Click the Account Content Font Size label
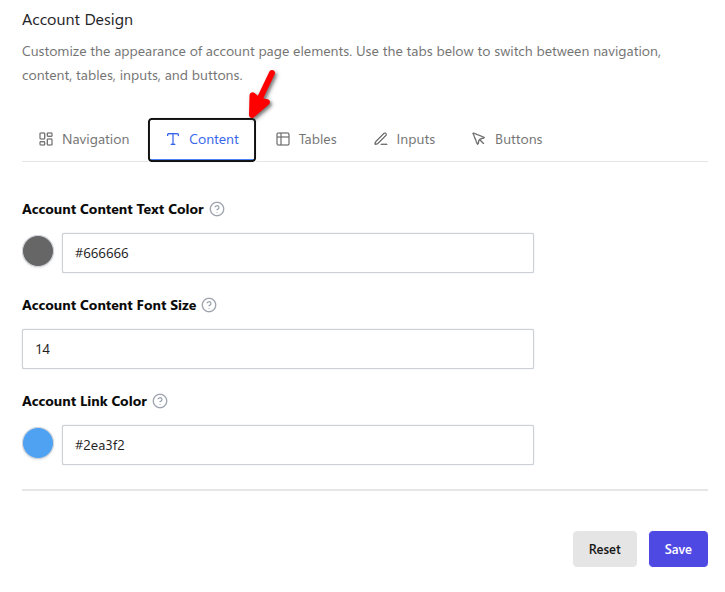Viewport: 725px width, 592px height. [109, 305]
